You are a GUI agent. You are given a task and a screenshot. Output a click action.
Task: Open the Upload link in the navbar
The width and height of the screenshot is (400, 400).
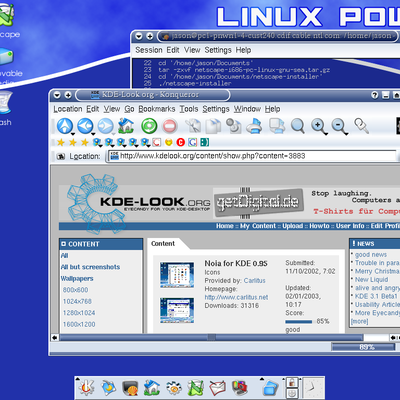click(x=292, y=226)
